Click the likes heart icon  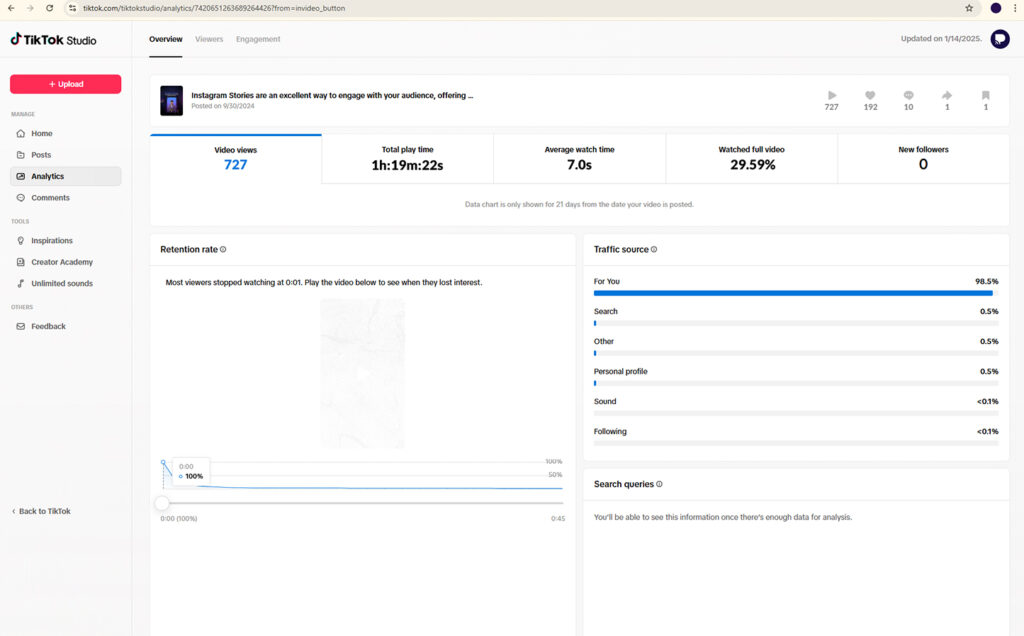[870, 96]
